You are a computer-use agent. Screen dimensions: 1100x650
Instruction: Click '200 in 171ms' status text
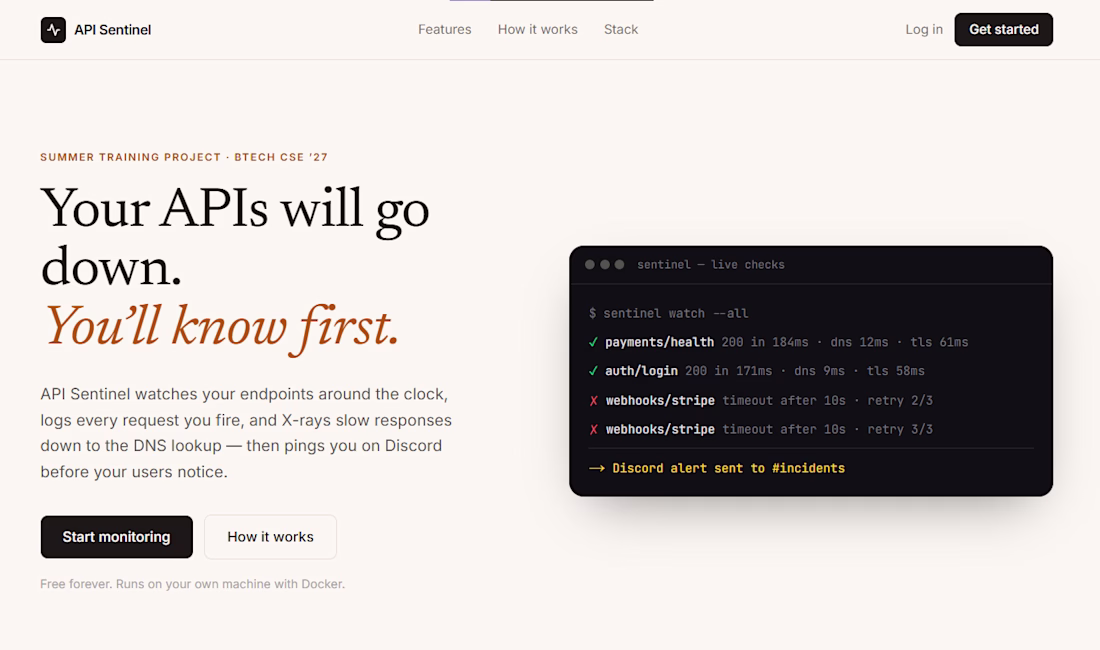point(728,371)
